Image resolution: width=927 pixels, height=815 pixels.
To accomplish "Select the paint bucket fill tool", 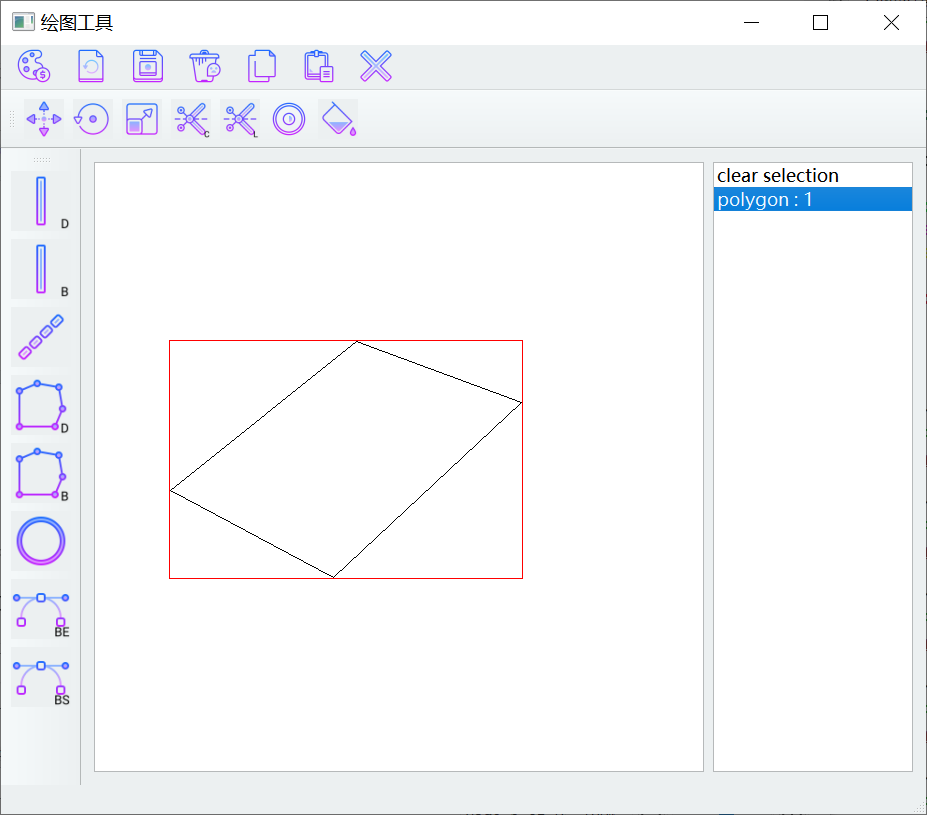I will point(338,119).
